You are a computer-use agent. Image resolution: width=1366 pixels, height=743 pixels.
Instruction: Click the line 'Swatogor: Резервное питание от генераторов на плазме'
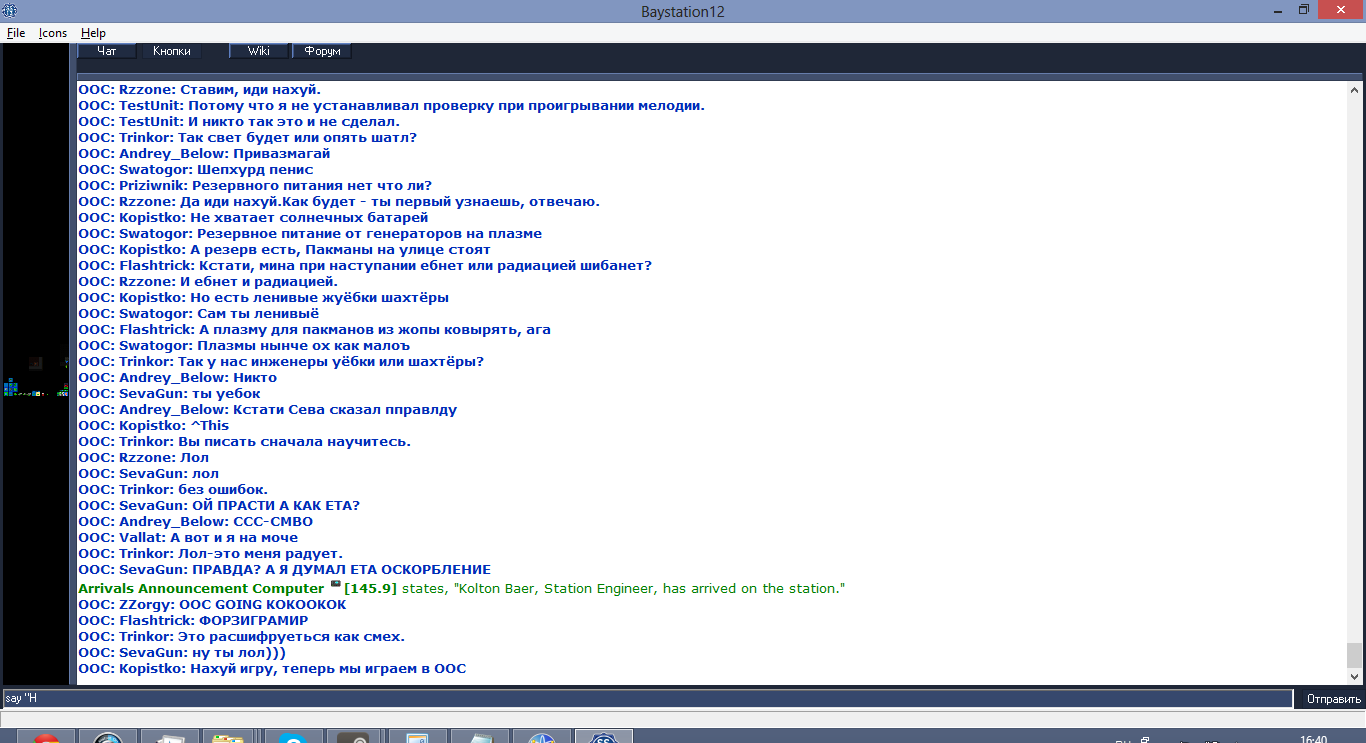click(x=310, y=234)
